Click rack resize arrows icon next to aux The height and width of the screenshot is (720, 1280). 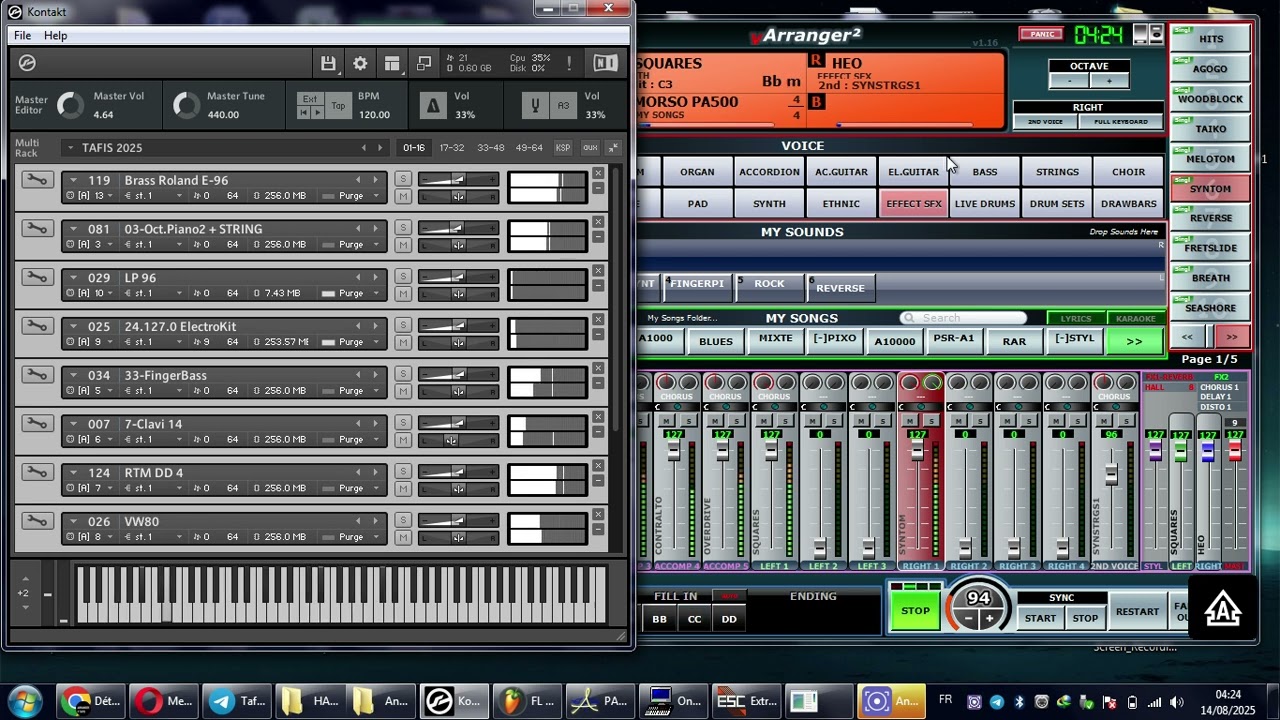613,148
